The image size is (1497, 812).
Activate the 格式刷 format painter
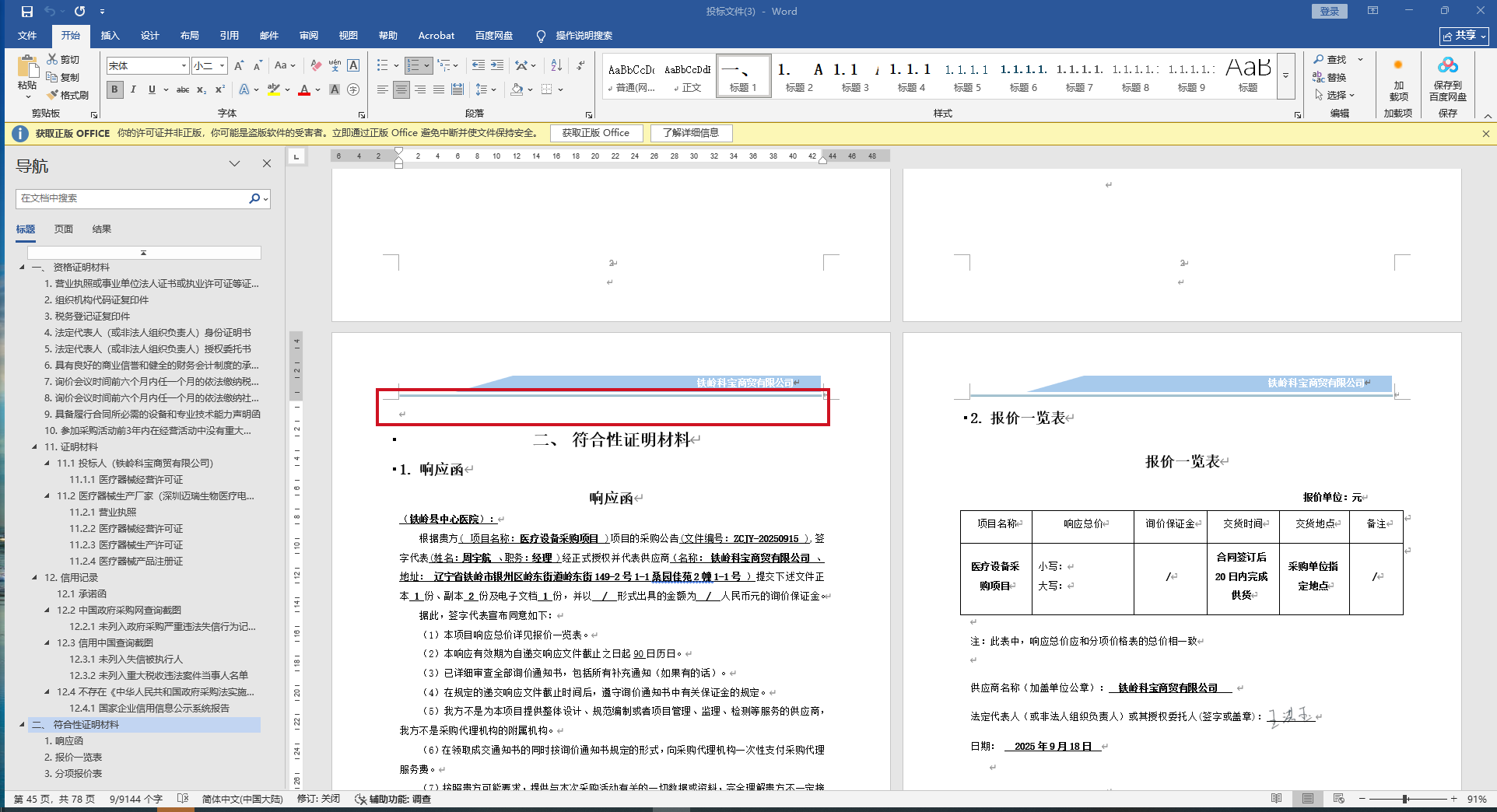pos(68,95)
